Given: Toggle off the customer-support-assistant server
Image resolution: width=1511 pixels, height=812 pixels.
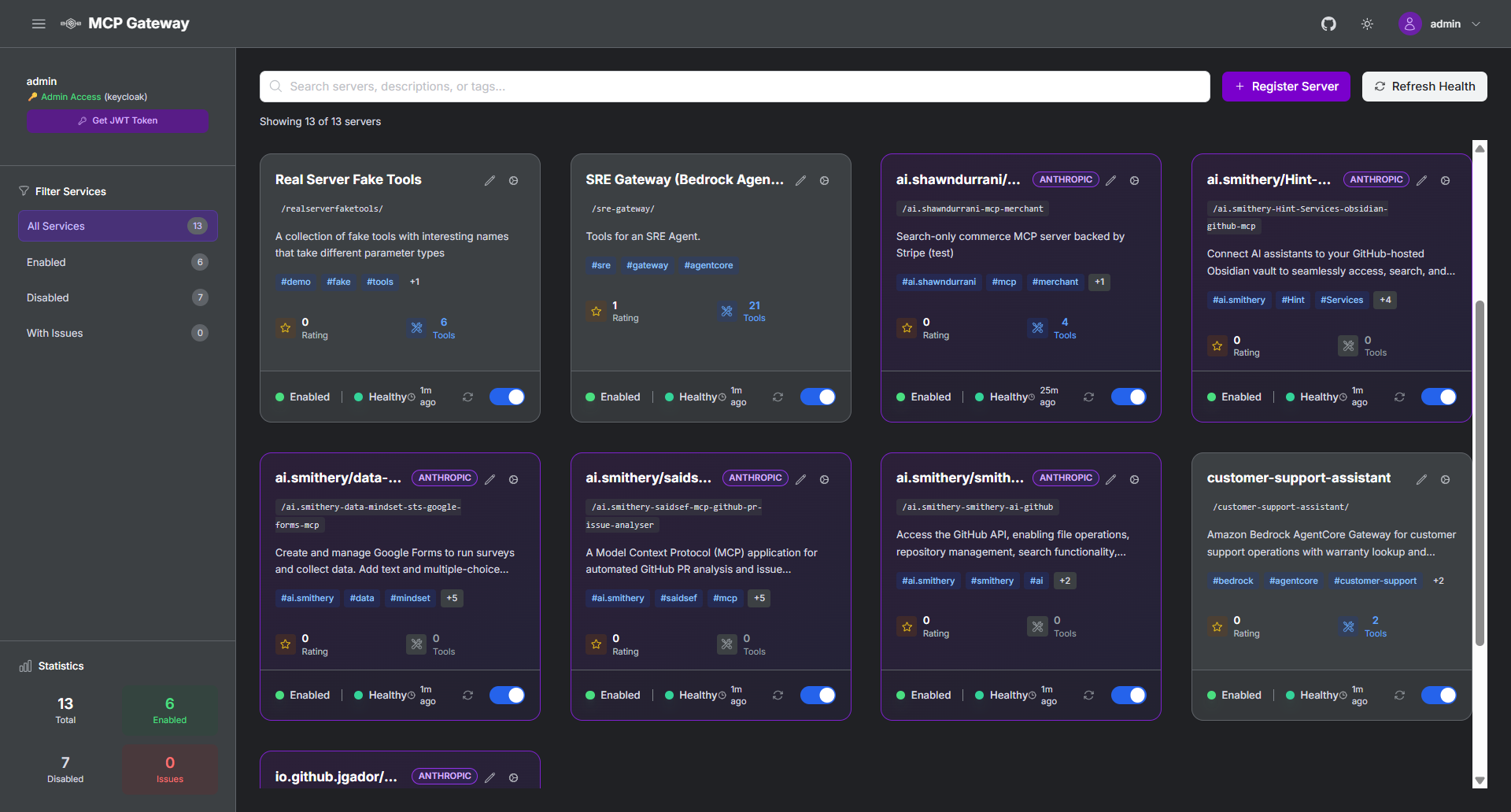Looking at the screenshot, I should pos(1439,696).
